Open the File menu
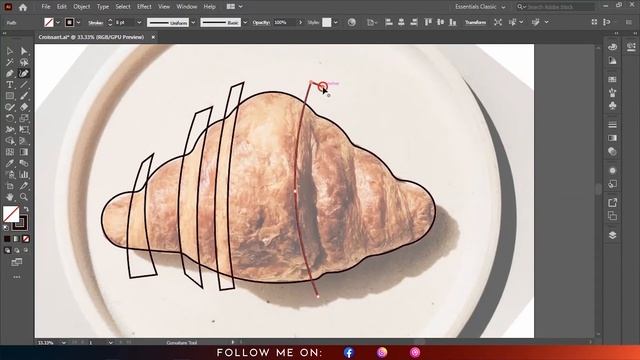Image resolution: width=640 pixels, height=360 pixels. pyautogui.click(x=46, y=7)
